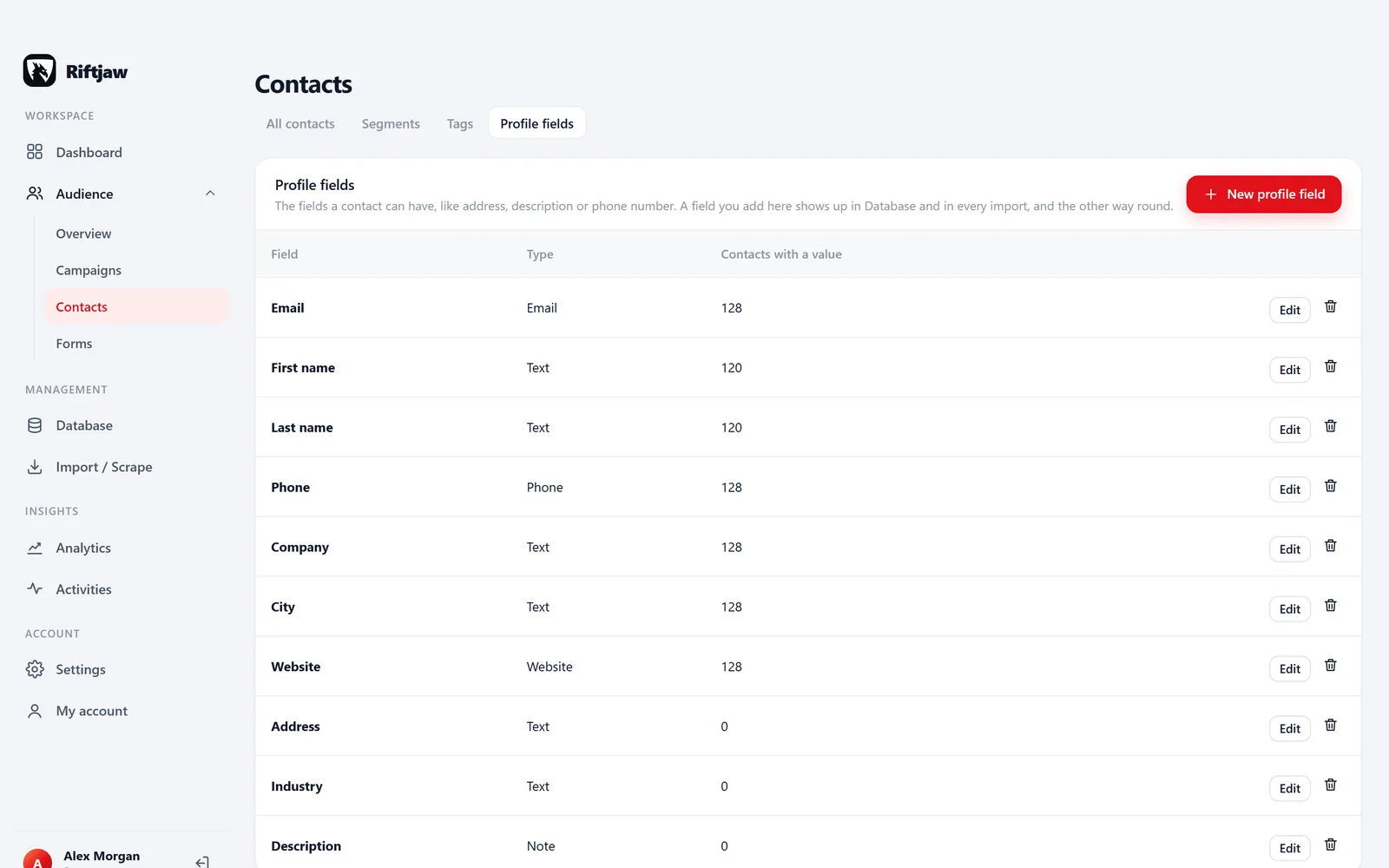Edit the Address field
The width and height of the screenshot is (1389, 868).
click(1290, 728)
